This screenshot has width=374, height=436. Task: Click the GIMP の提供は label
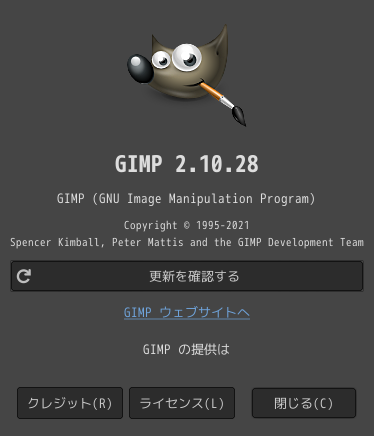click(186, 350)
